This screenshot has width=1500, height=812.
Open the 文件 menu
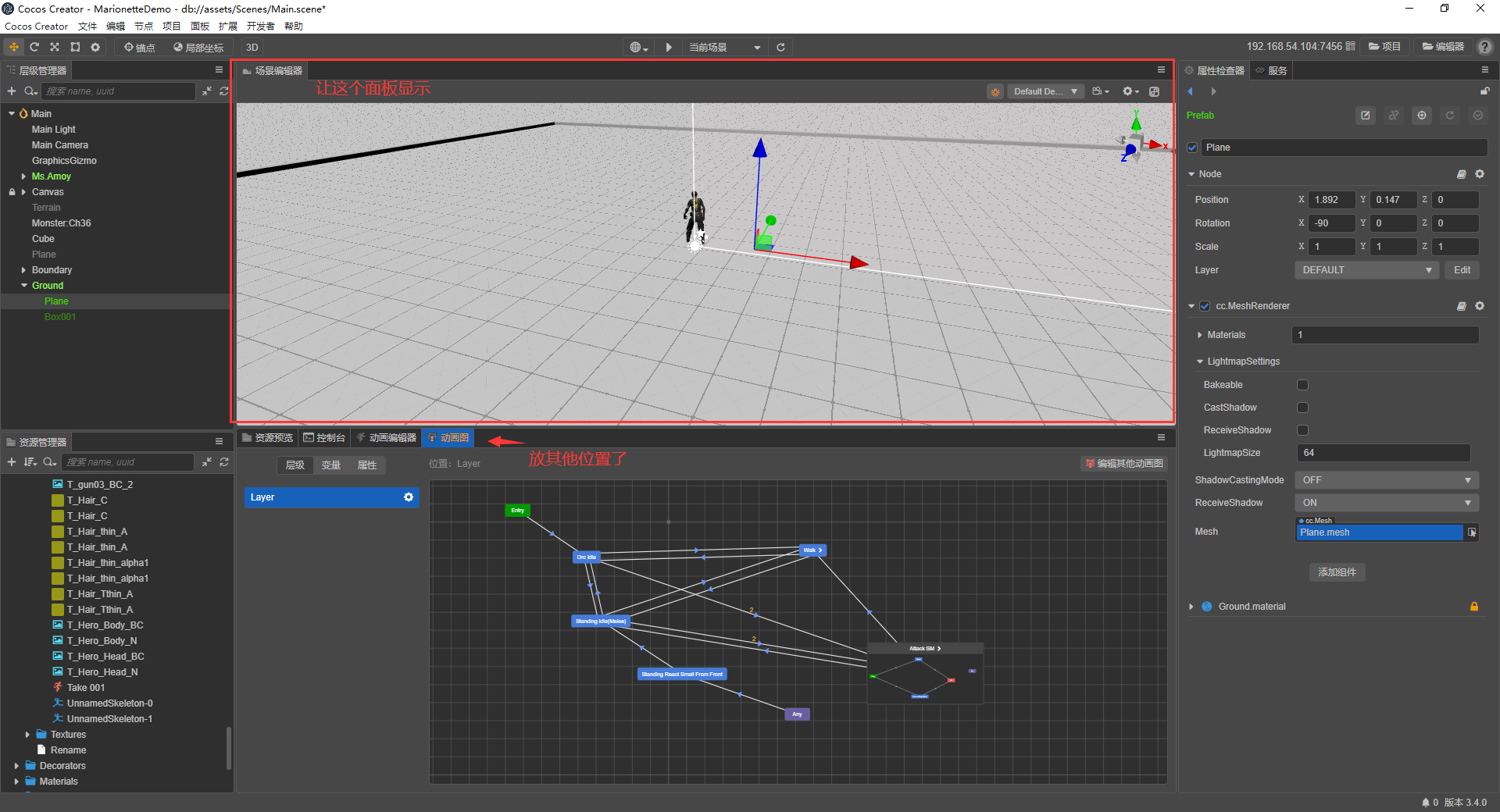tap(87, 27)
